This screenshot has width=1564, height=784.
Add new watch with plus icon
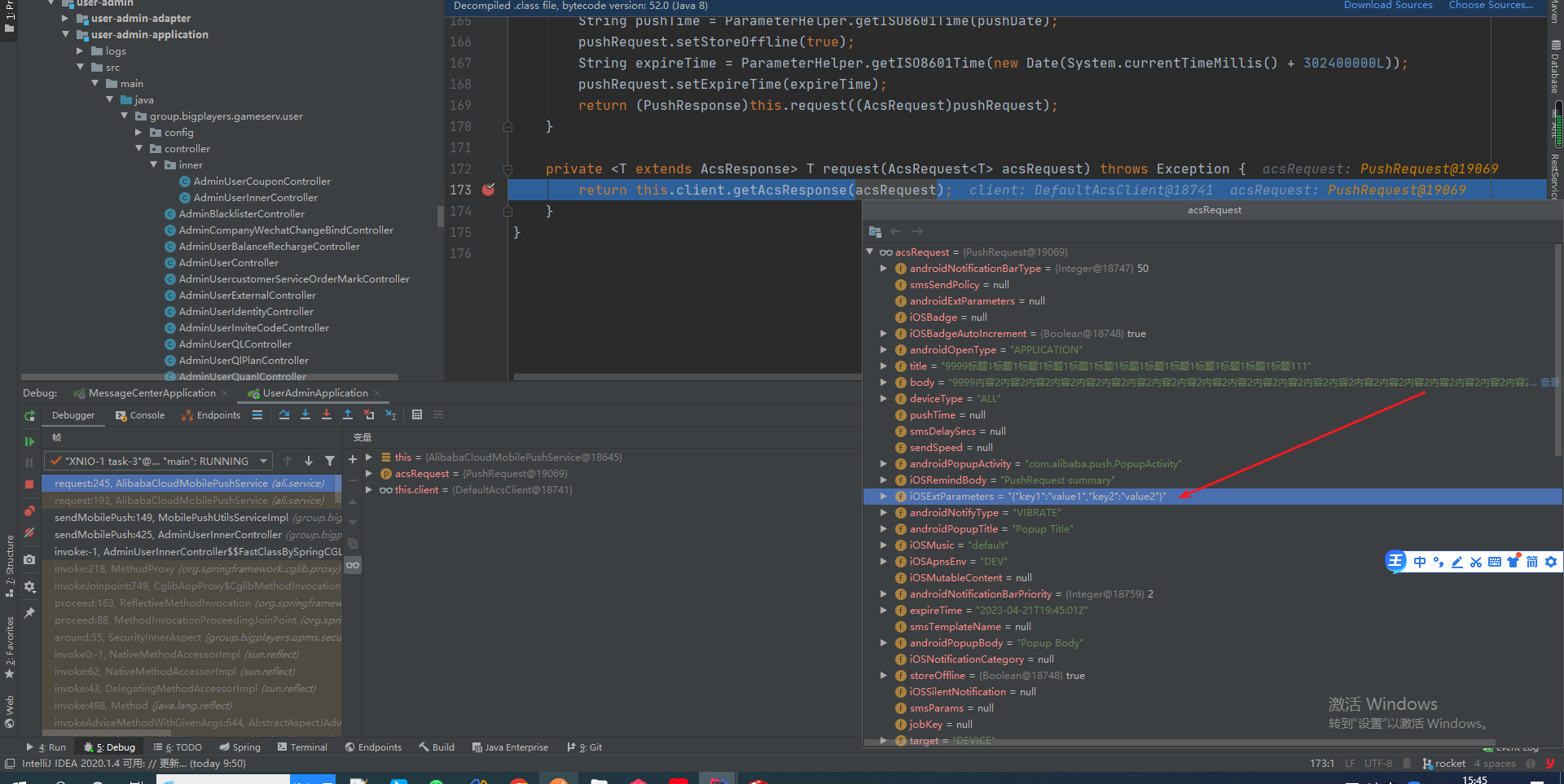(x=353, y=460)
